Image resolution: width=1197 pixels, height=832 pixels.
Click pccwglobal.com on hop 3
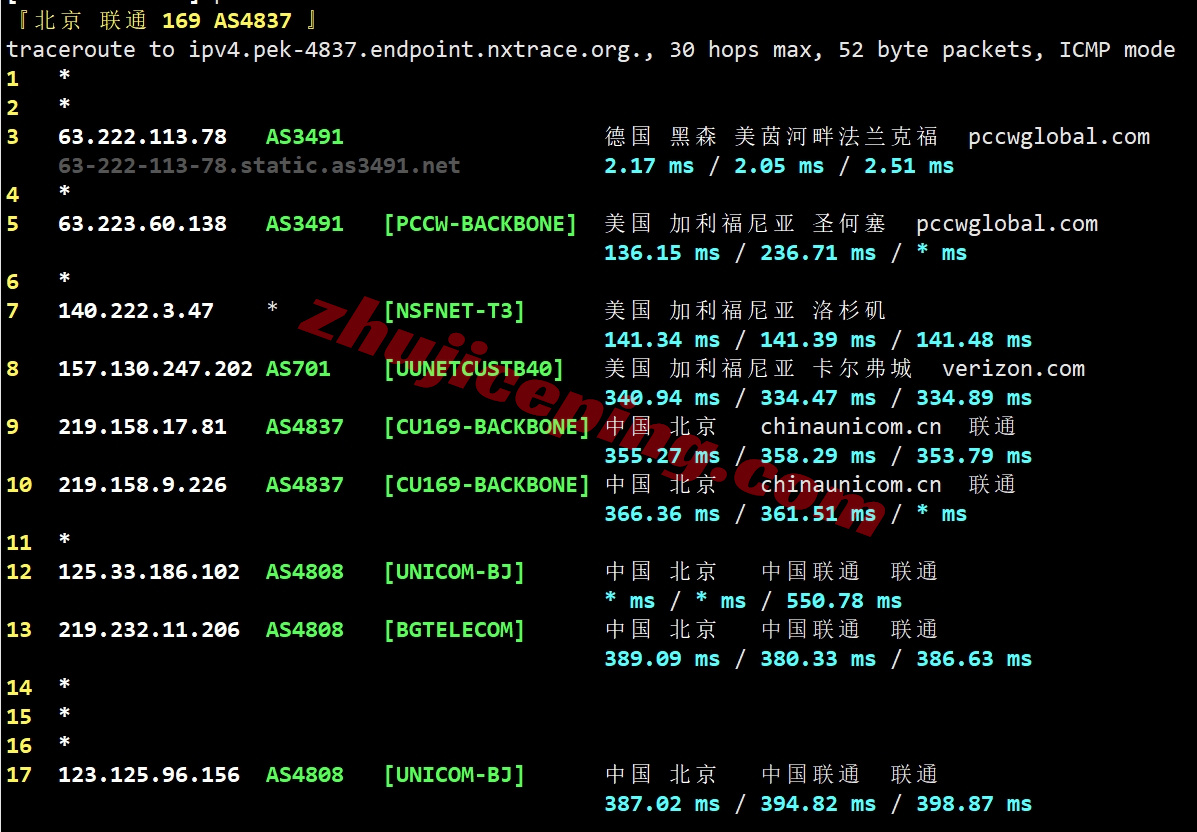click(x=1059, y=137)
